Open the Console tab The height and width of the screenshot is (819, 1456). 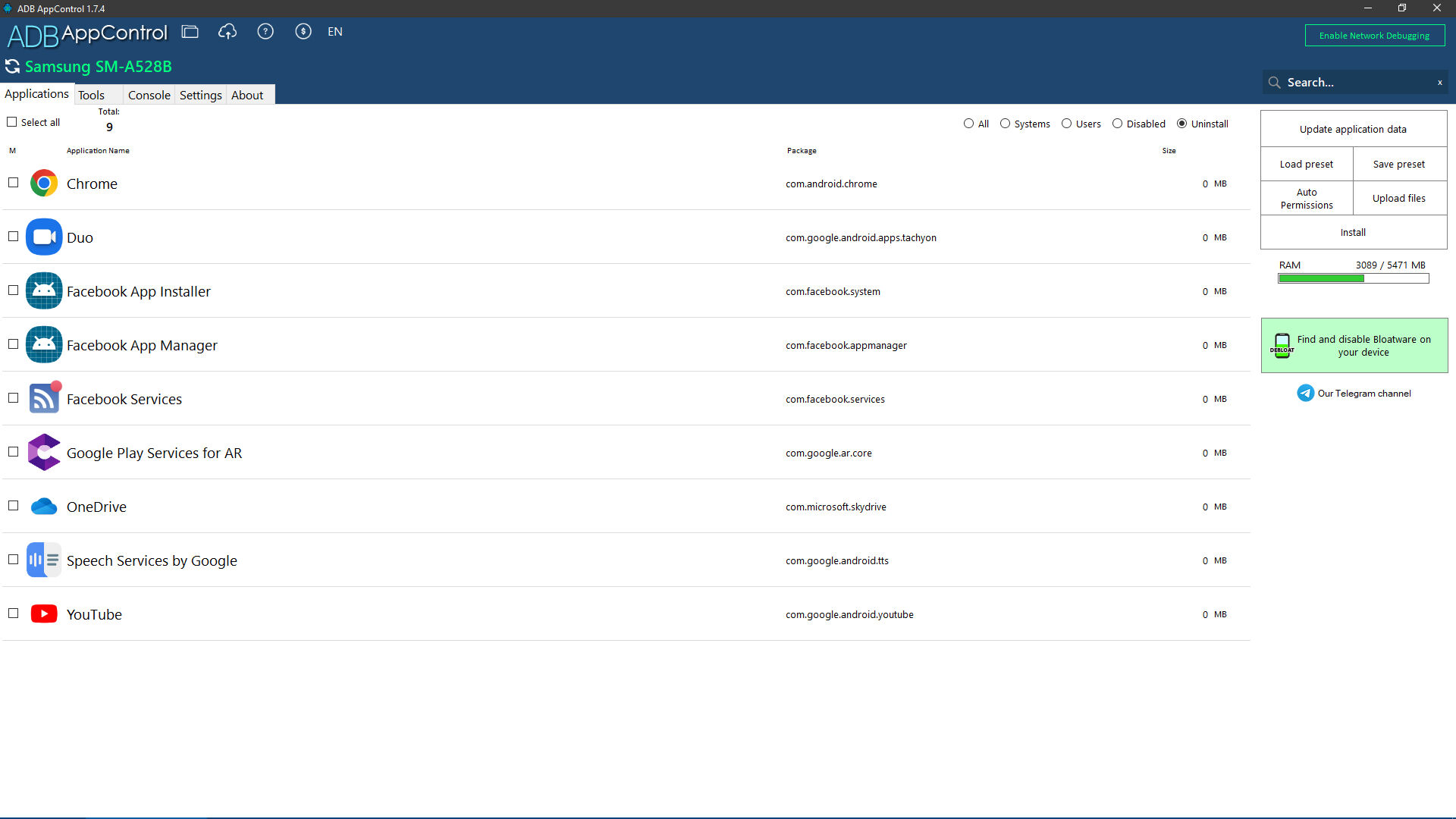[x=149, y=95]
